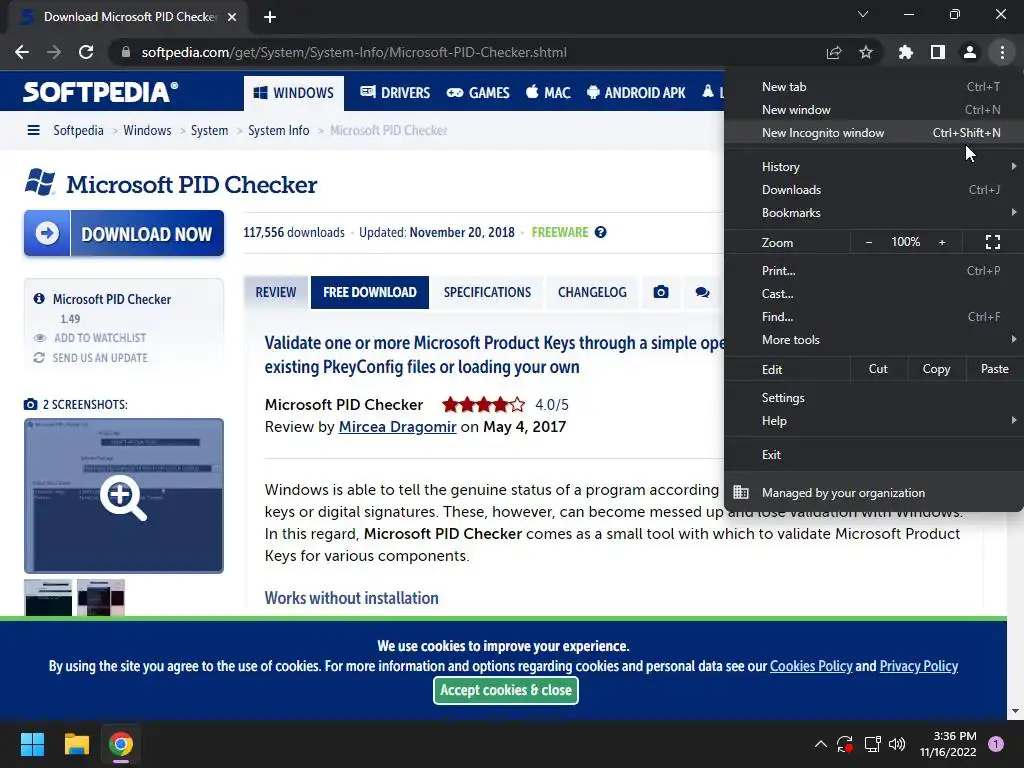
Task: Open Cookies Policy link
Action: tap(811, 666)
